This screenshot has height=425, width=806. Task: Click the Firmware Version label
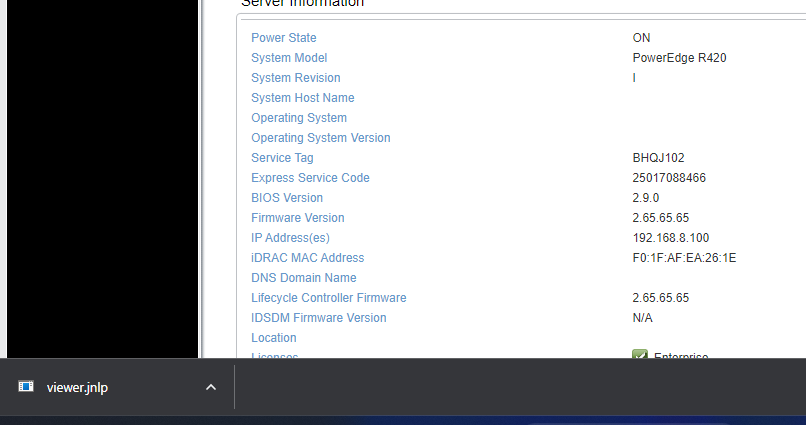pos(298,218)
